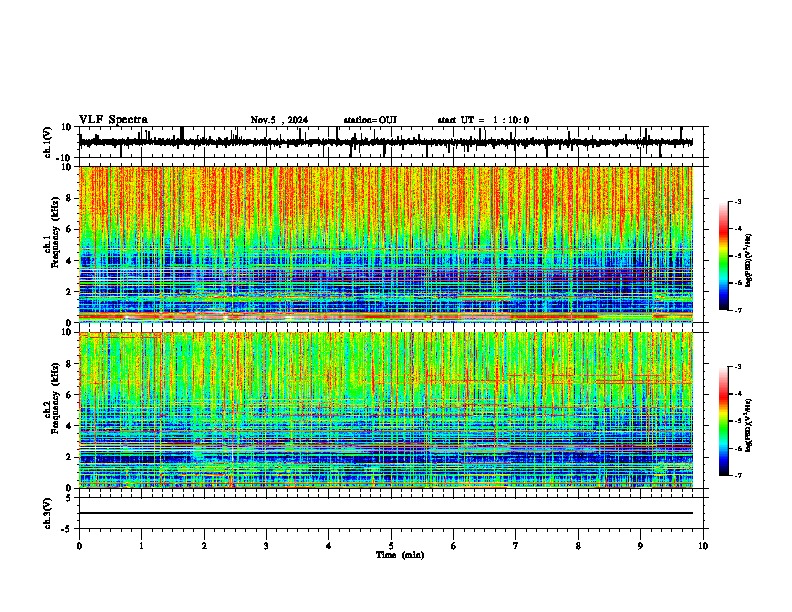Screen dimensions: 792x612
Task: Click time axis tick label '8'
Action: [x=578, y=546]
